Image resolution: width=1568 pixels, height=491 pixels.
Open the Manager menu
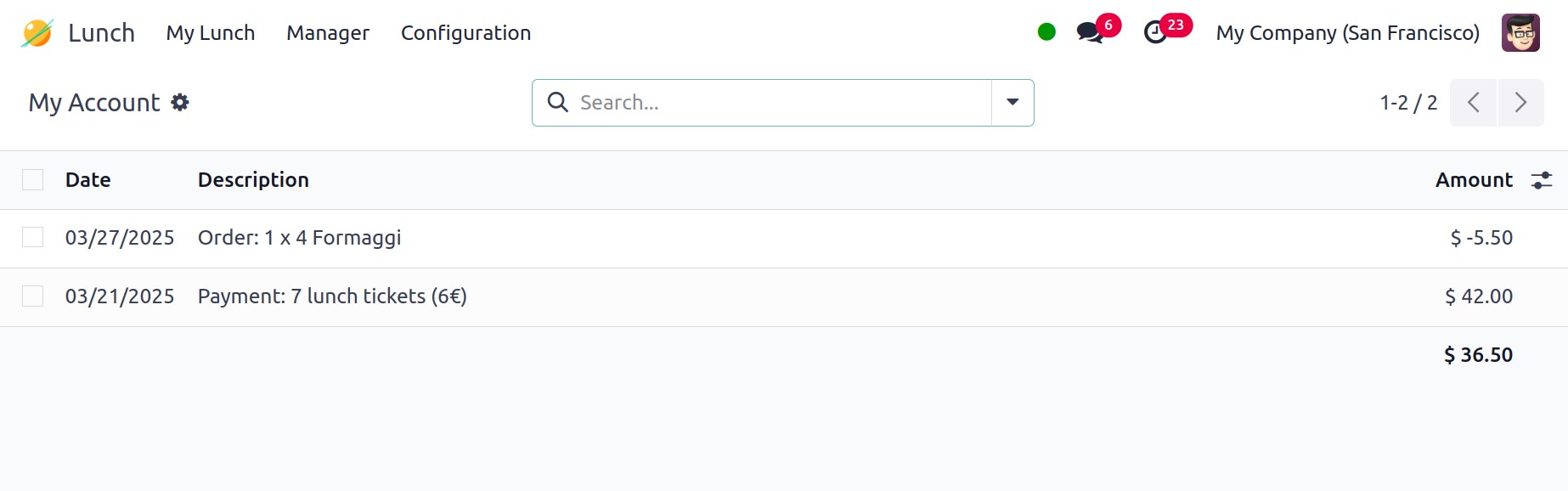(x=328, y=33)
